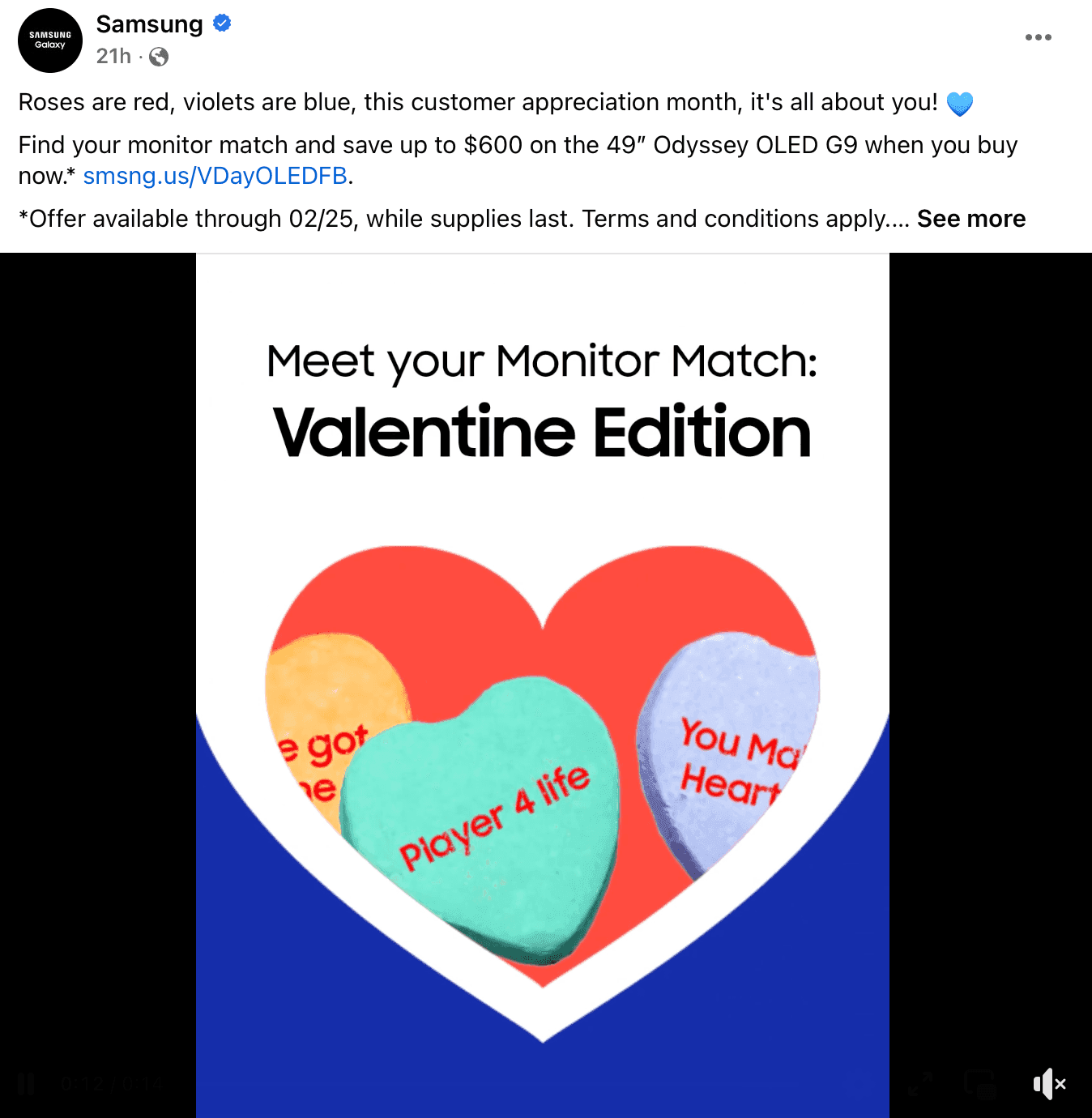This screenshot has width=1092, height=1118.
Task: Visit the Samsung page via its name
Action: (x=149, y=24)
